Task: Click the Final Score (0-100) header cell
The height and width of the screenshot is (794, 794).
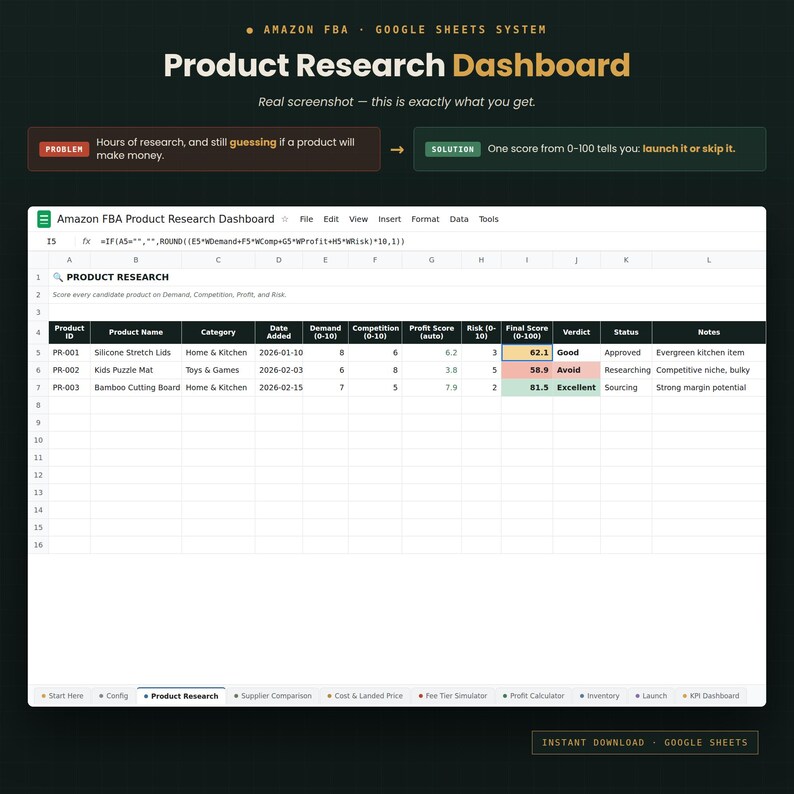Action: pos(527,332)
